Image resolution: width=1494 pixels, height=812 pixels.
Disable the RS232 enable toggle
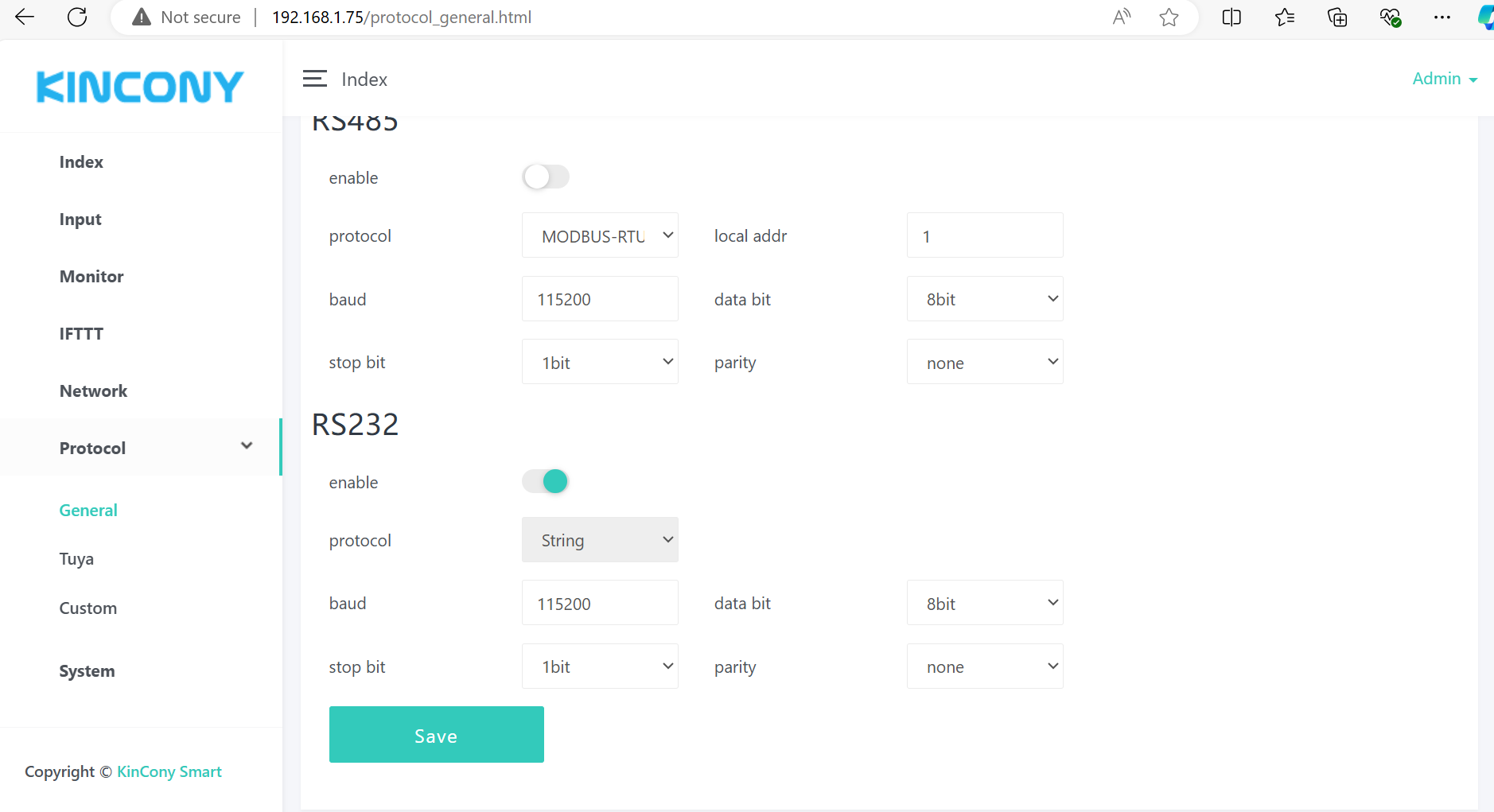click(546, 481)
